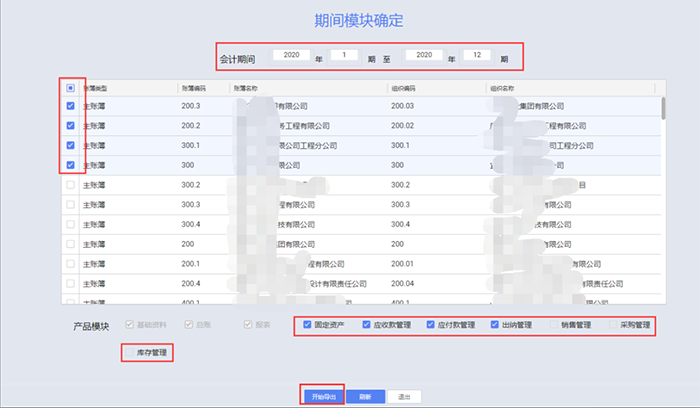Click the 组织名称 column header
The height and width of the screenshot is (408, 700).
pyautogui.click(x=502, y=88)
